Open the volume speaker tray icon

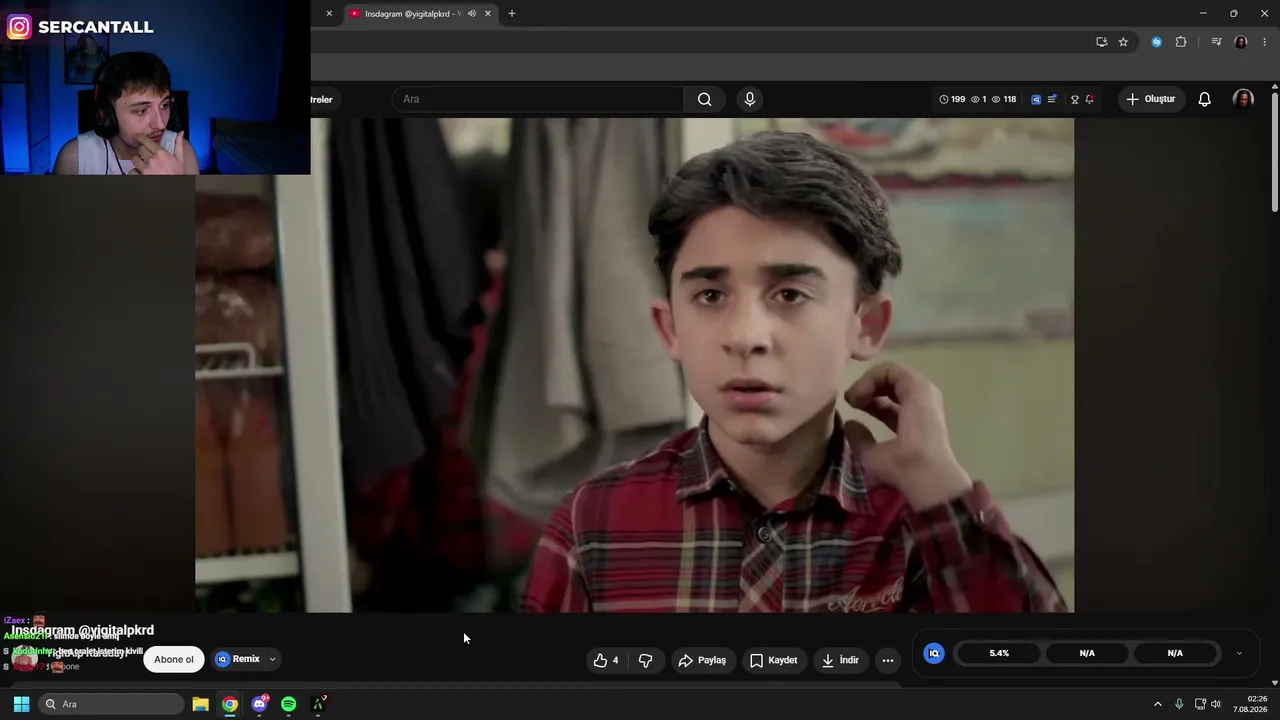1216,704
